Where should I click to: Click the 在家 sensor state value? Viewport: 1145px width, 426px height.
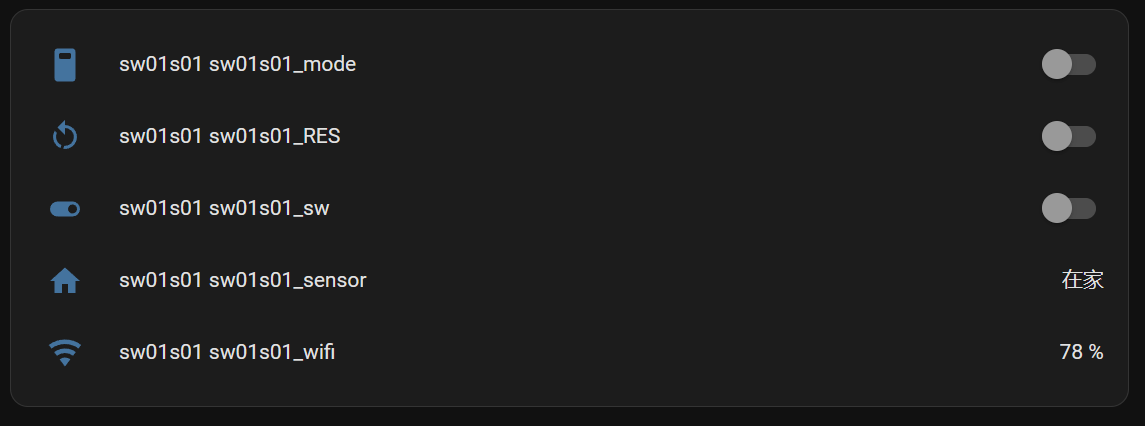tap(1082, 281)
